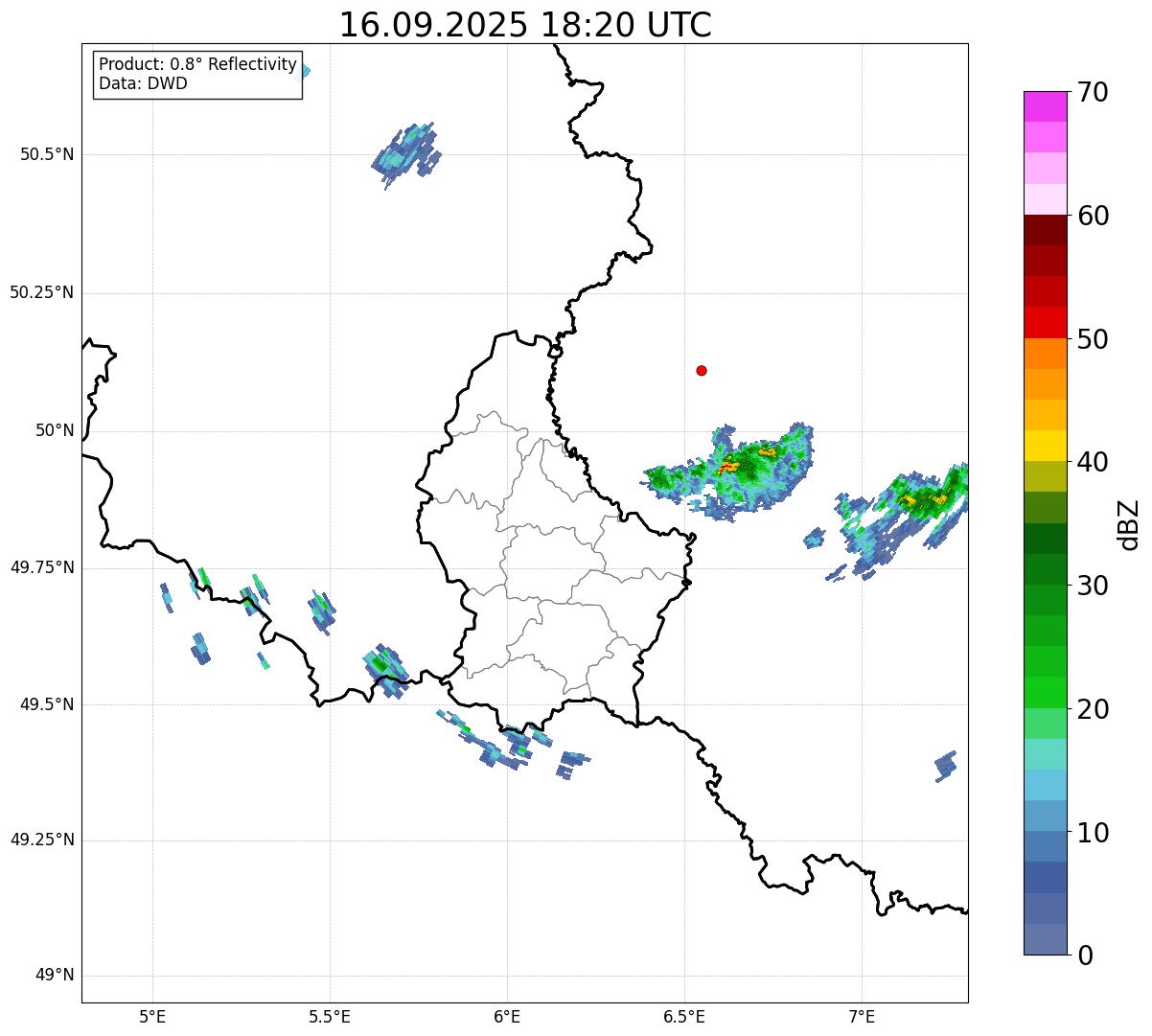Screen dimensions: 1152x1036
Task: Select the 'Data: DWD' text
Action: [x=143, y=83]
